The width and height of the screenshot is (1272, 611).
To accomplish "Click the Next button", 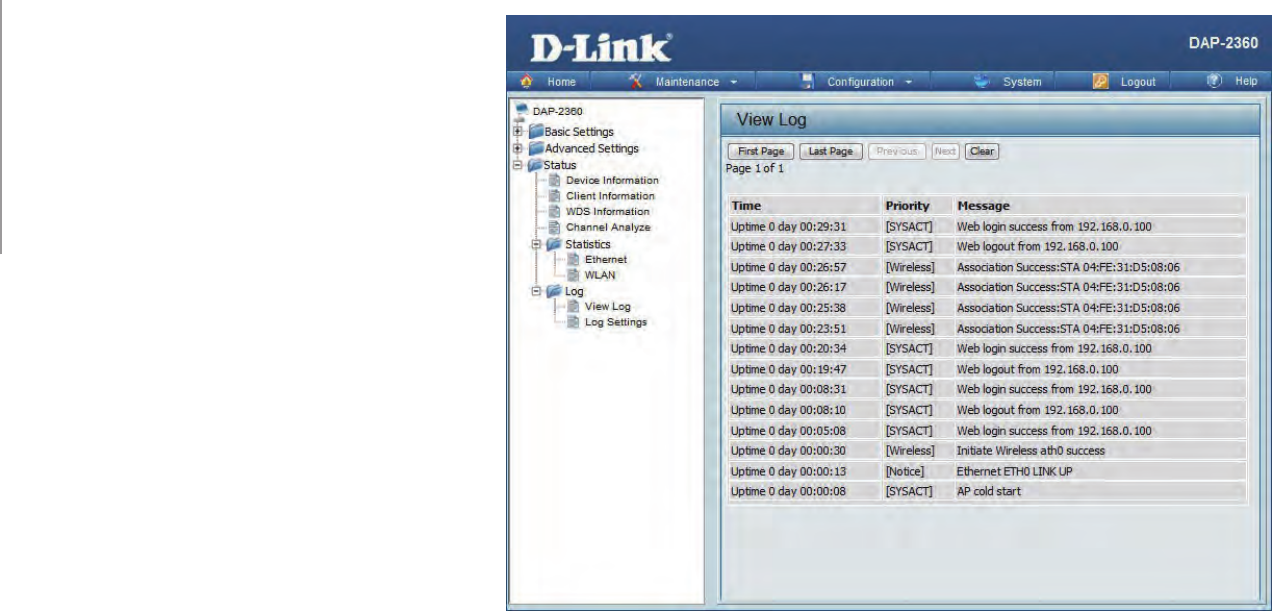I will [945, 151].
